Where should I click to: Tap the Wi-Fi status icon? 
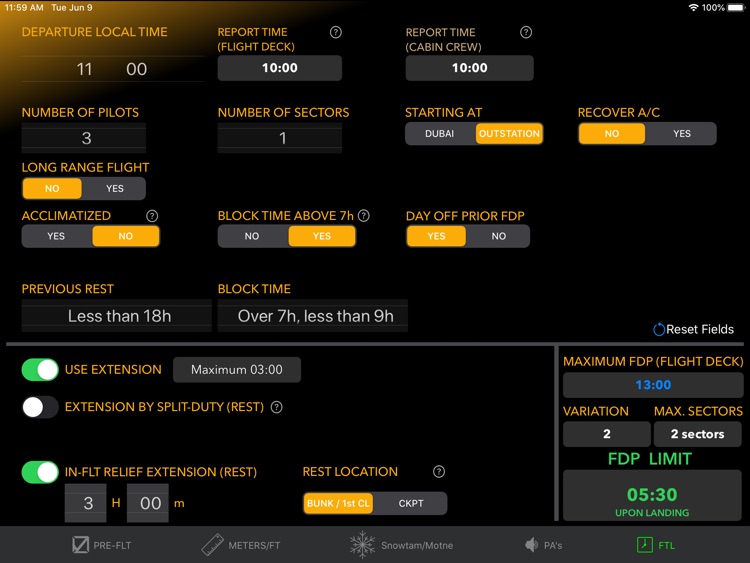[694, 8]
